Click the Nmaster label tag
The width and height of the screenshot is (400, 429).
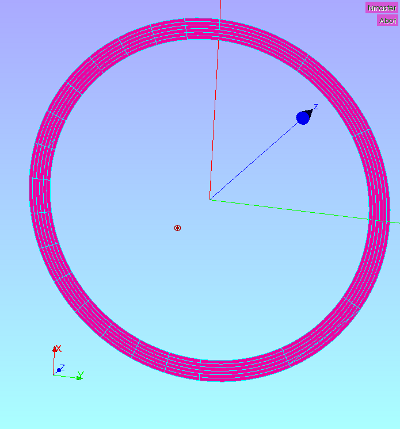[382, 8]
